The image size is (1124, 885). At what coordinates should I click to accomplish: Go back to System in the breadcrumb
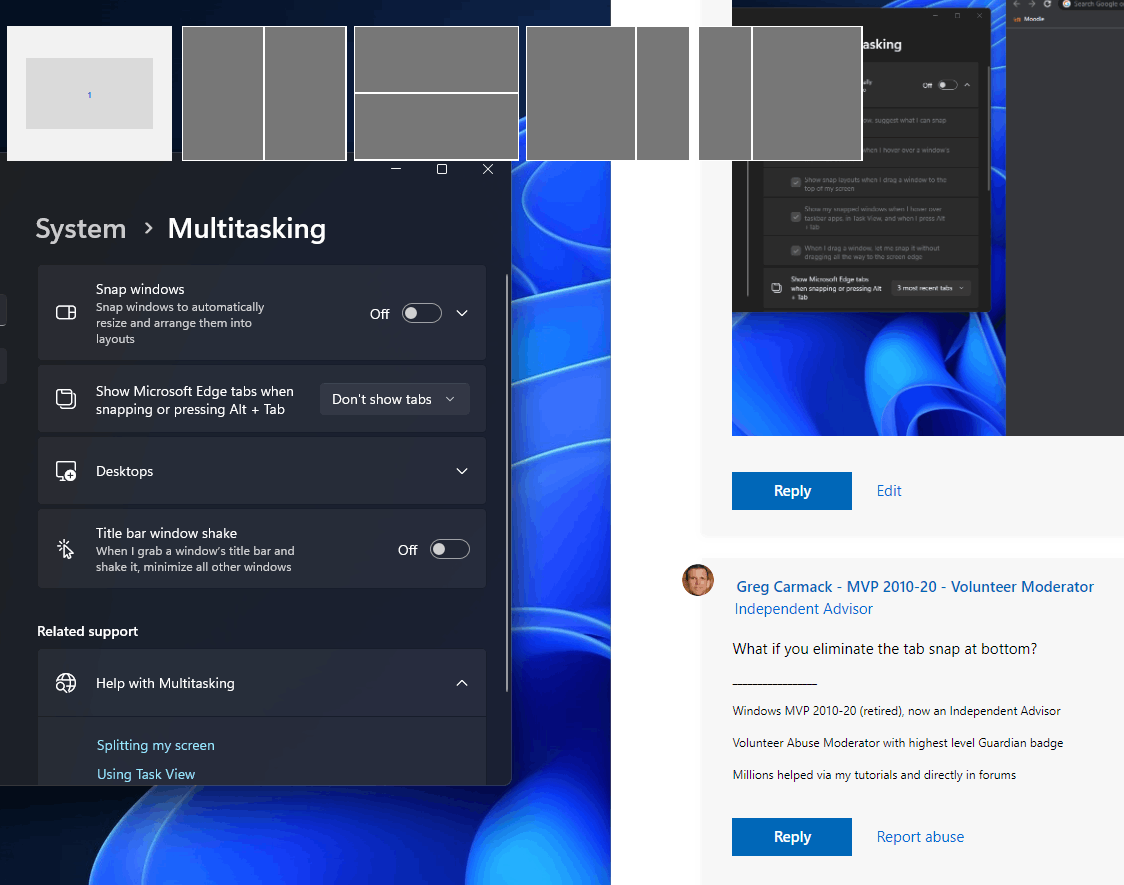81,229
